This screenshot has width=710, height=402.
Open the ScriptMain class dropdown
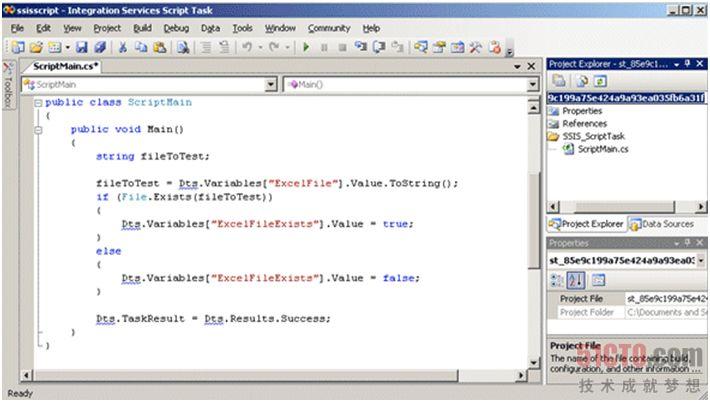272,85
